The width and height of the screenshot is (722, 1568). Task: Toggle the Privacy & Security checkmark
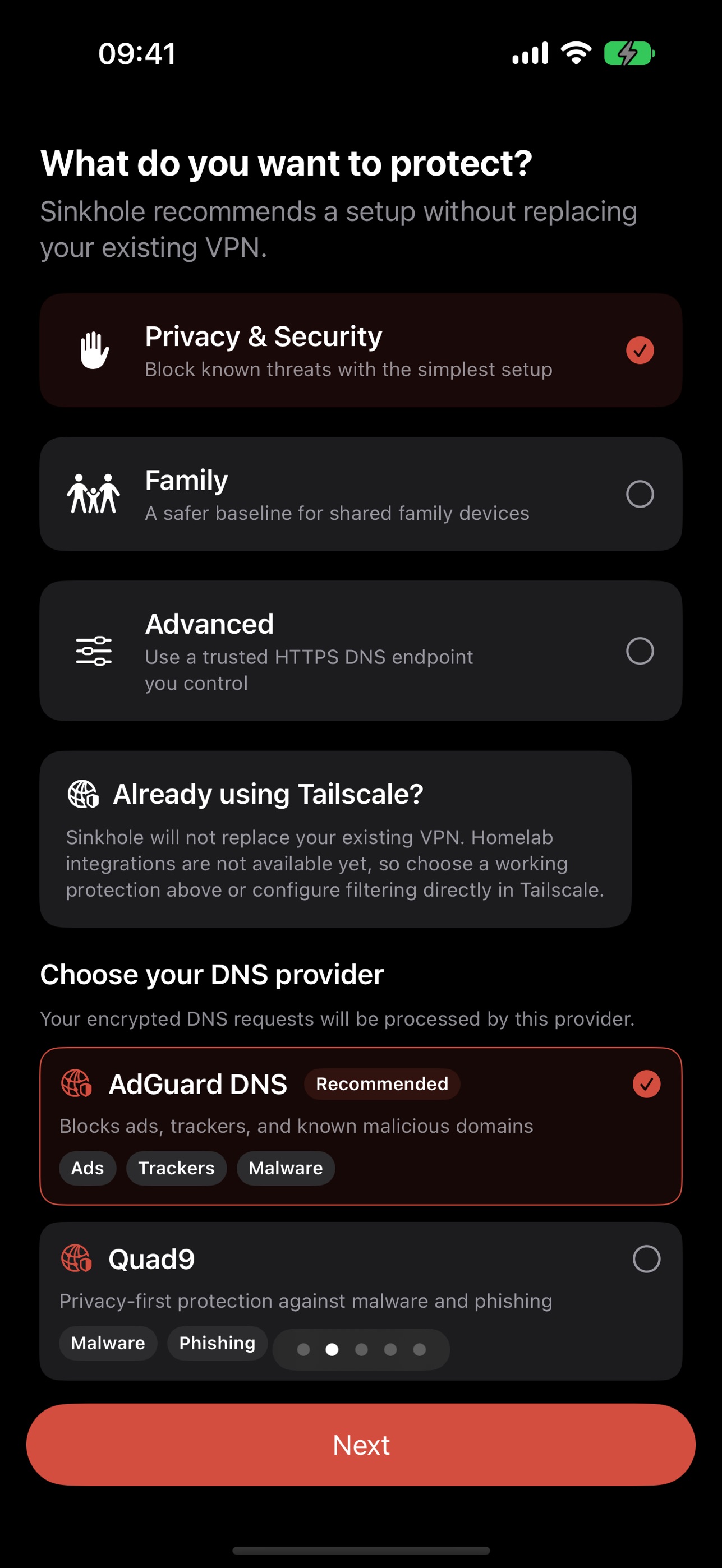pyautogui.click(x=640, y=350)
